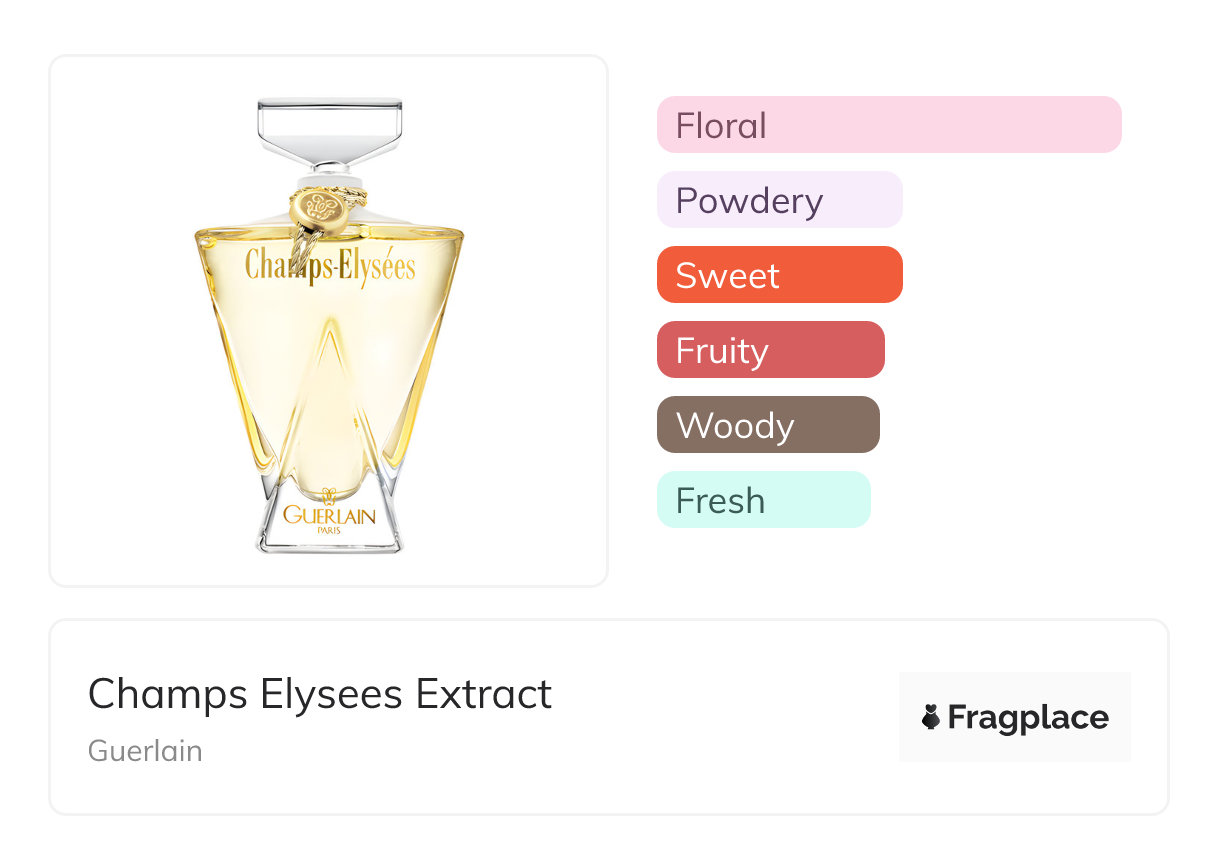This screenshot has height=864, width=1218.
Task: Choose the mint Fresh accord bar
Action: pyautogui.click(x=763, y=500)
